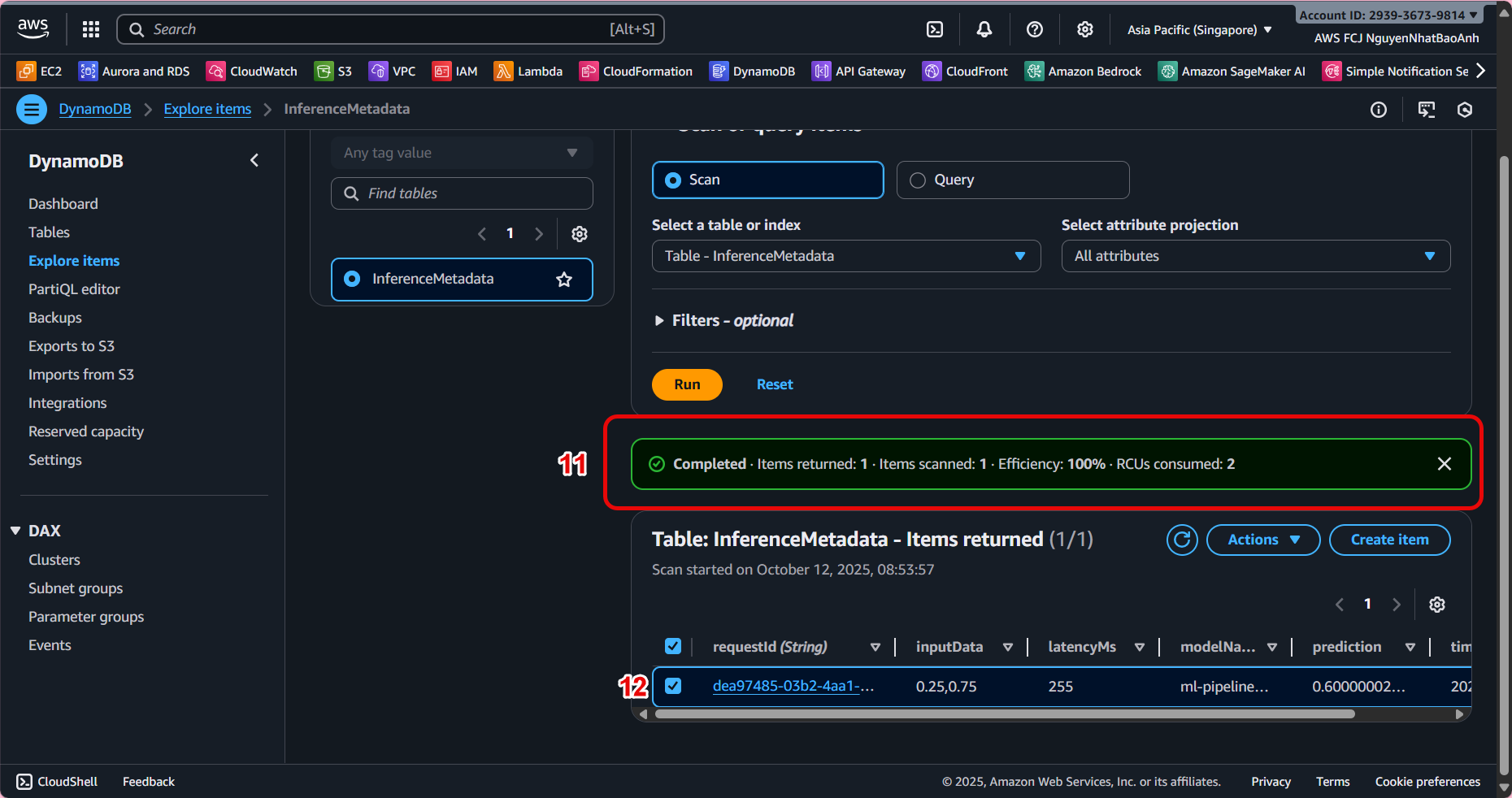Open CloudFront shortcut
1512x798 pixels.
(965, 72)
